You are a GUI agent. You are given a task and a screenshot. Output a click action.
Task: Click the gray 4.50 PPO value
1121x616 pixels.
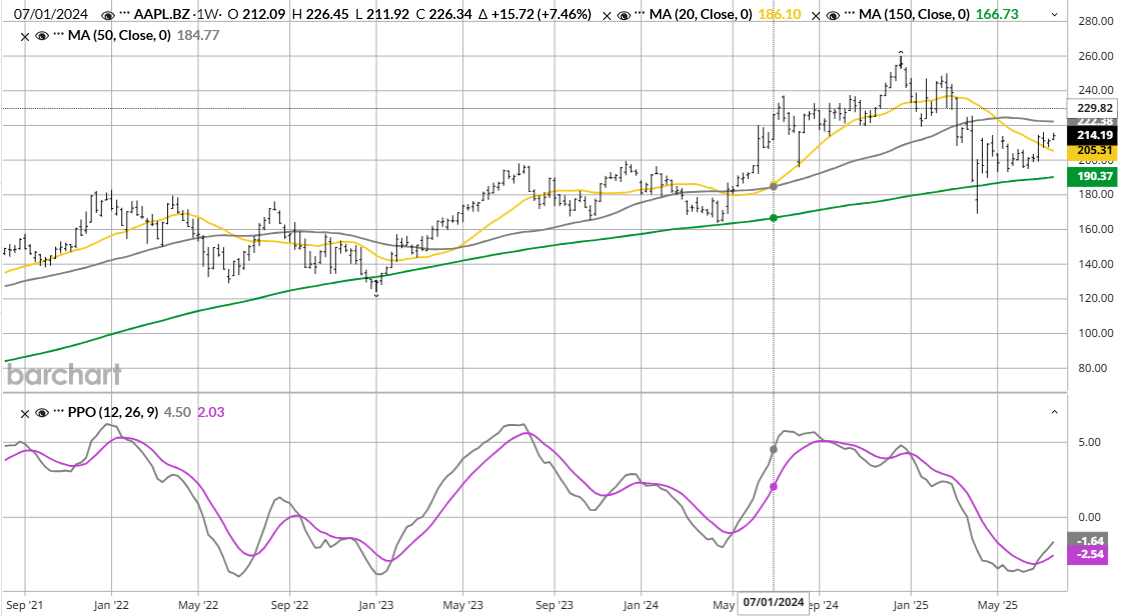177,412
